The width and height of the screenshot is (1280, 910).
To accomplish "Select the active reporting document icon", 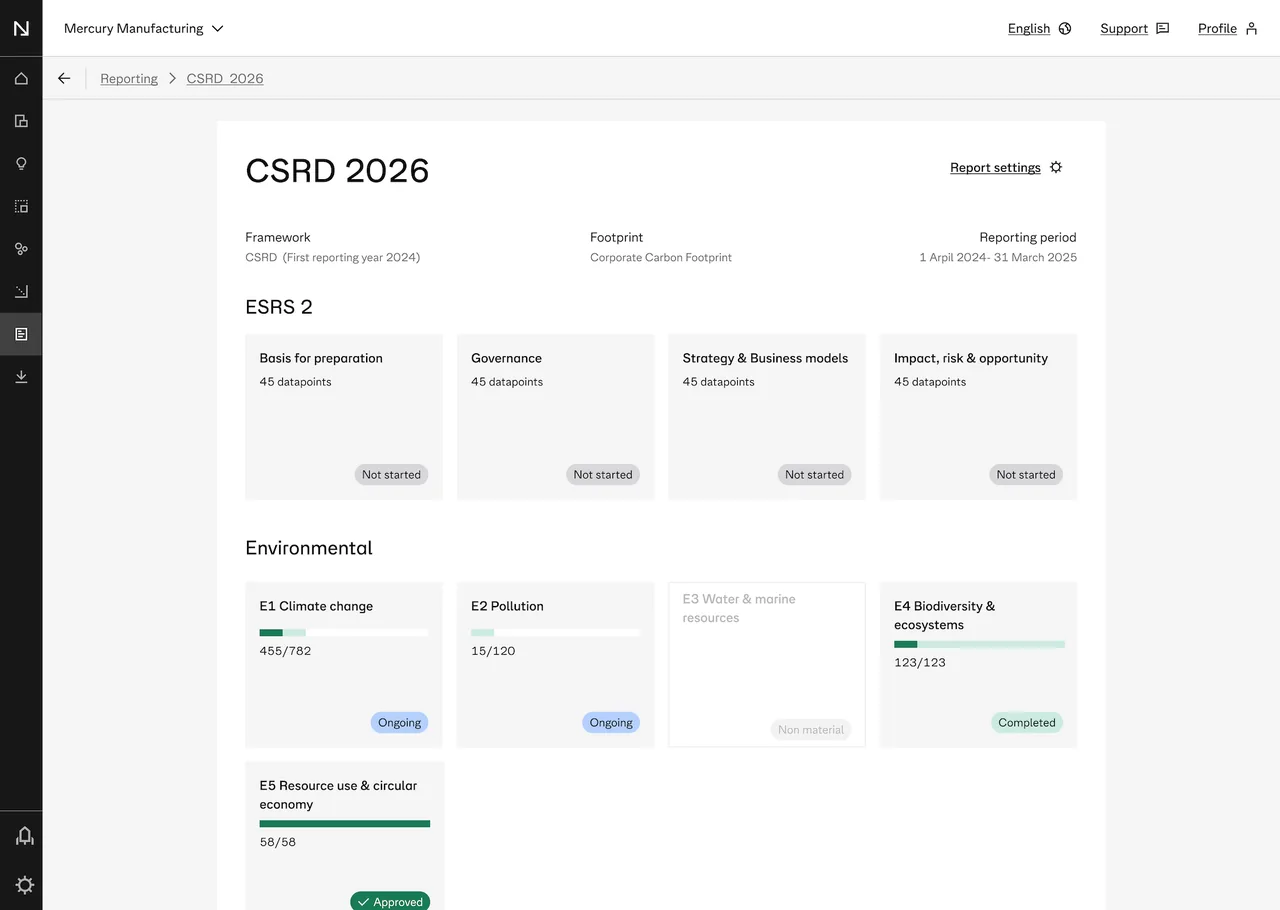I will coord(21,334).
